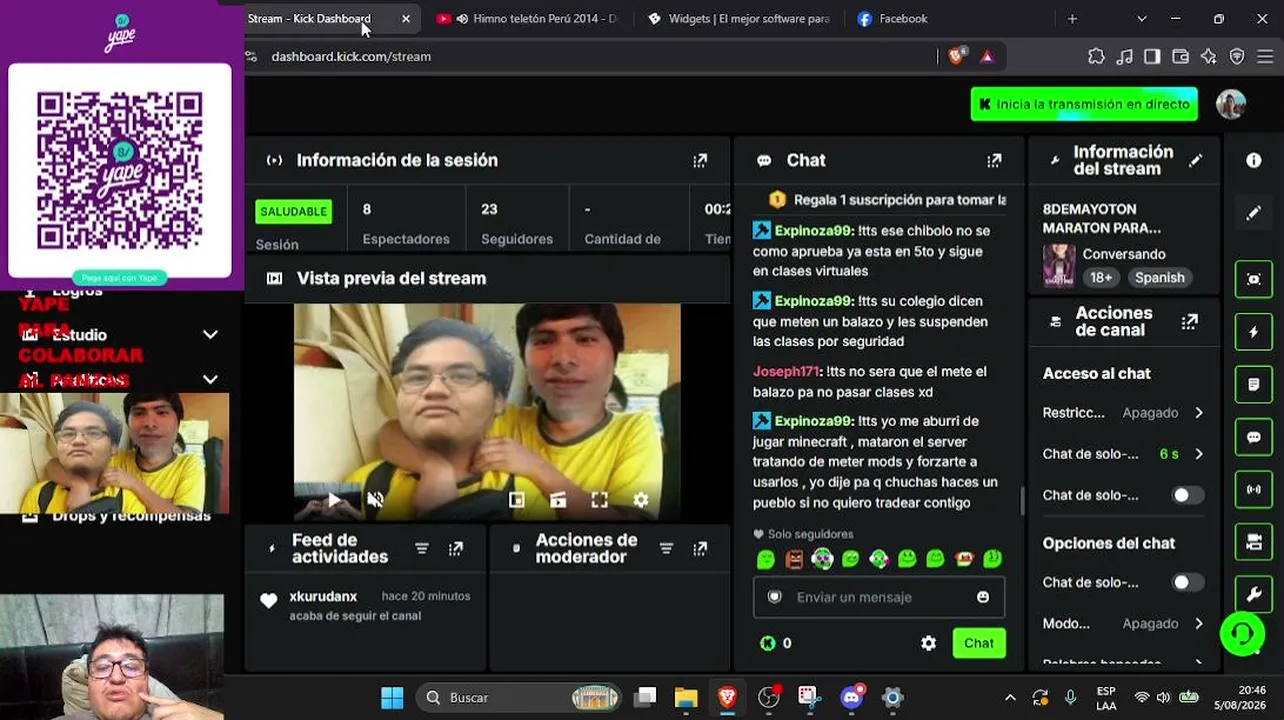Click the Enviar un mensaje field
Viewport: 1284px width, 720px height.
878,597
